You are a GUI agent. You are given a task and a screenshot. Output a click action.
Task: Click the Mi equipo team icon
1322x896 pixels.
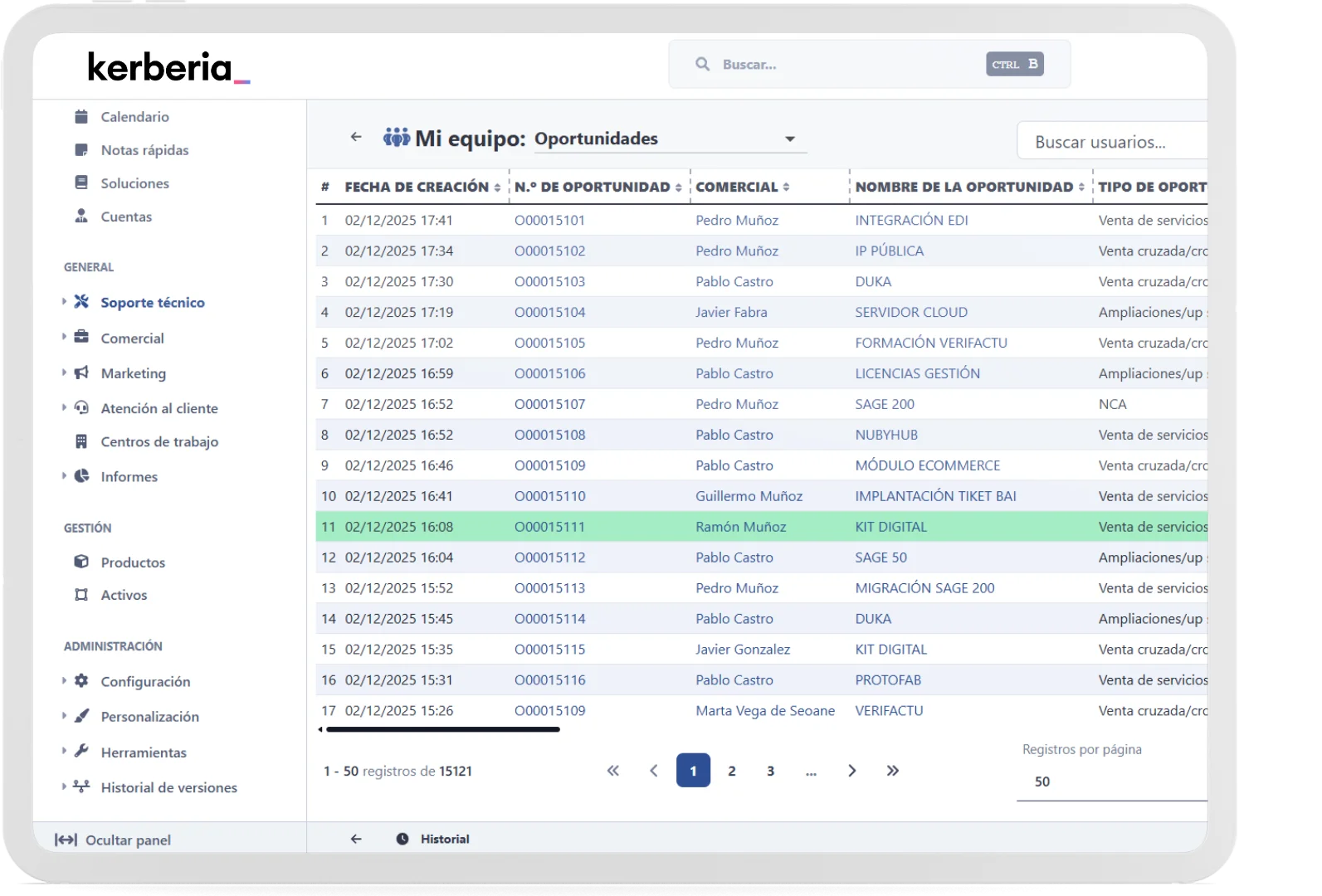pos(397,137)
